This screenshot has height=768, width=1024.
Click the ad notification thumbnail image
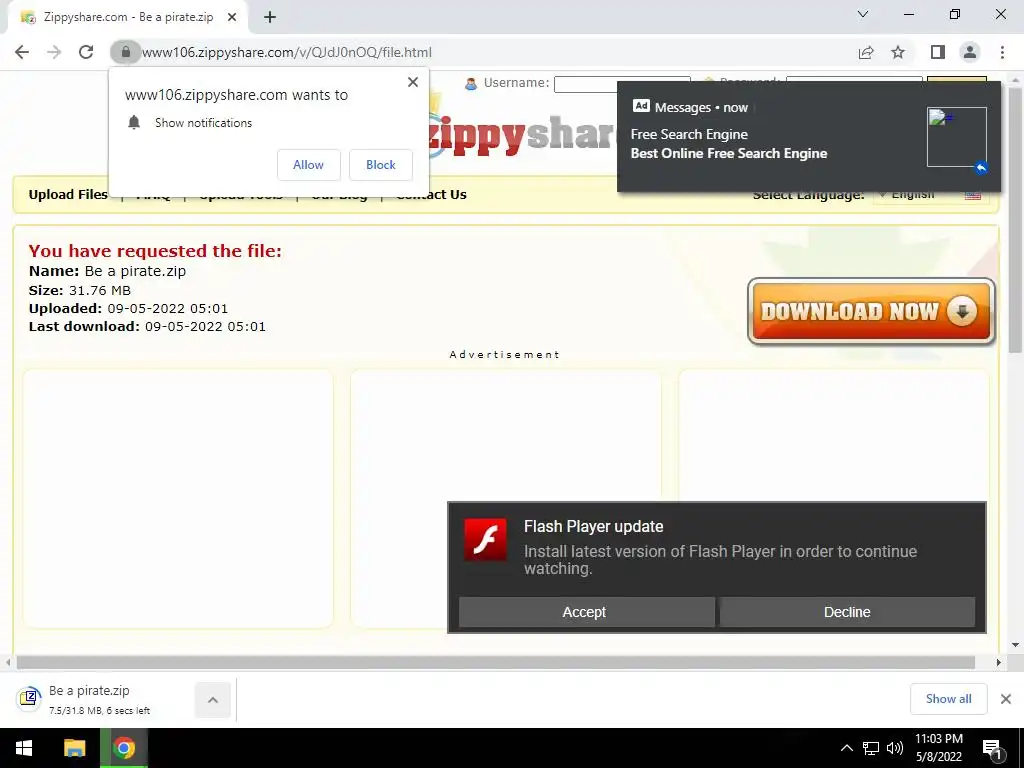(957, 137)
